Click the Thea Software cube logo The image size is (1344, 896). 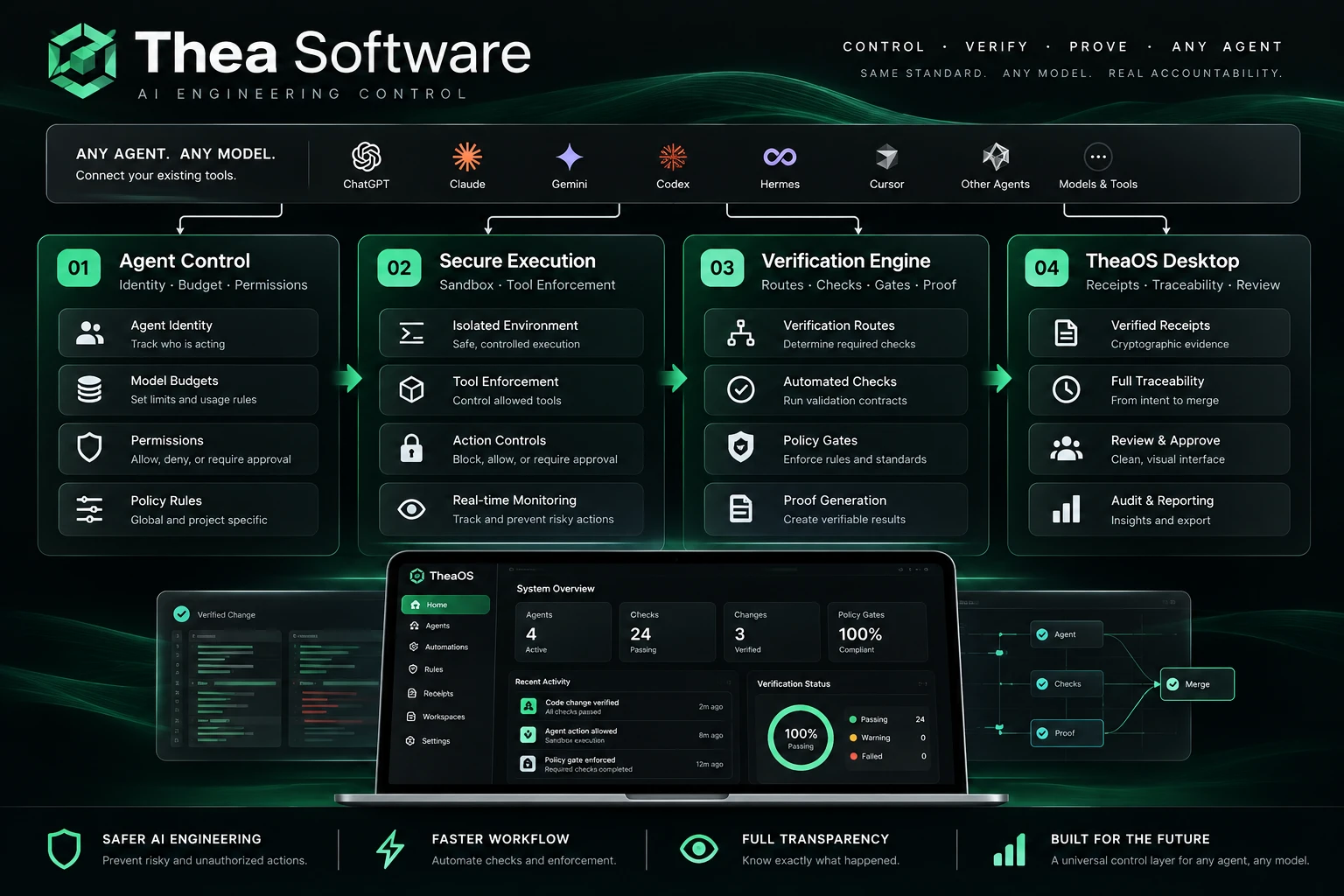pyautogui.click(x=82, y=60)
